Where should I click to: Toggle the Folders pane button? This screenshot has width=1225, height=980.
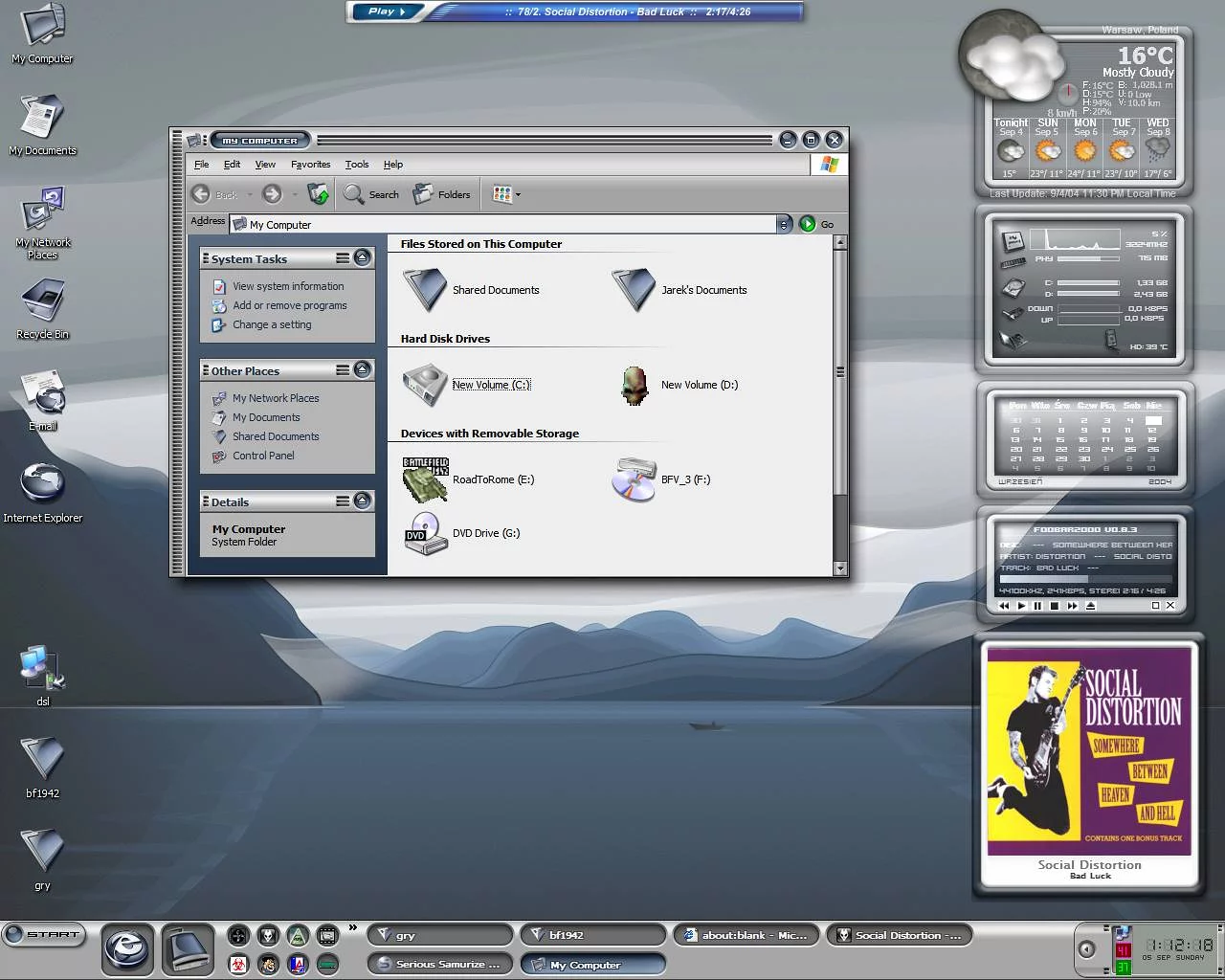coord(442,194)
